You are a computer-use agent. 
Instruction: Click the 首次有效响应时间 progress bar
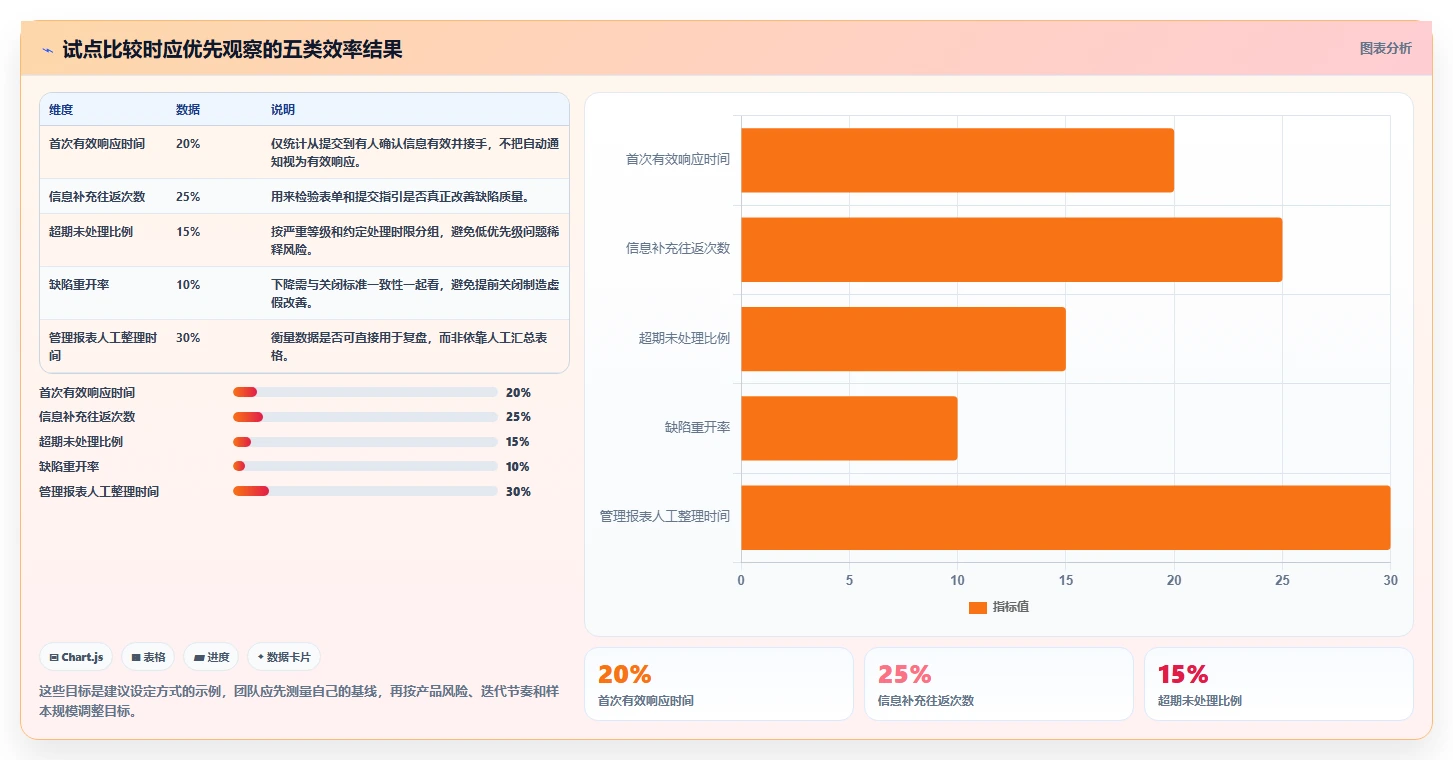[x=365, y=393]
